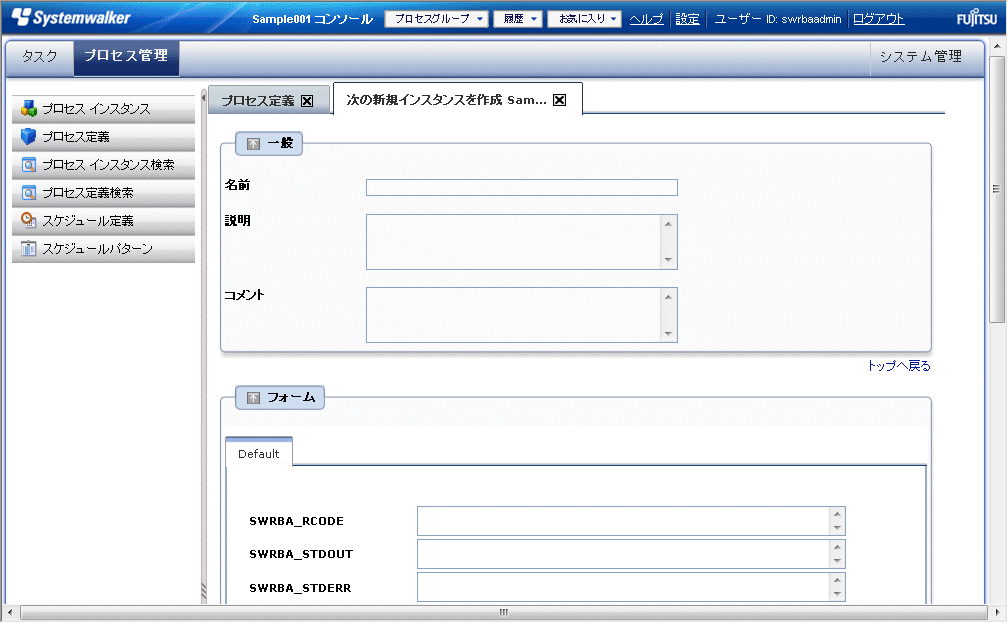This screenshot has height=623, width=1008.
Task: Open the 履歴 dropdown menu
Action: click(517, 19)
